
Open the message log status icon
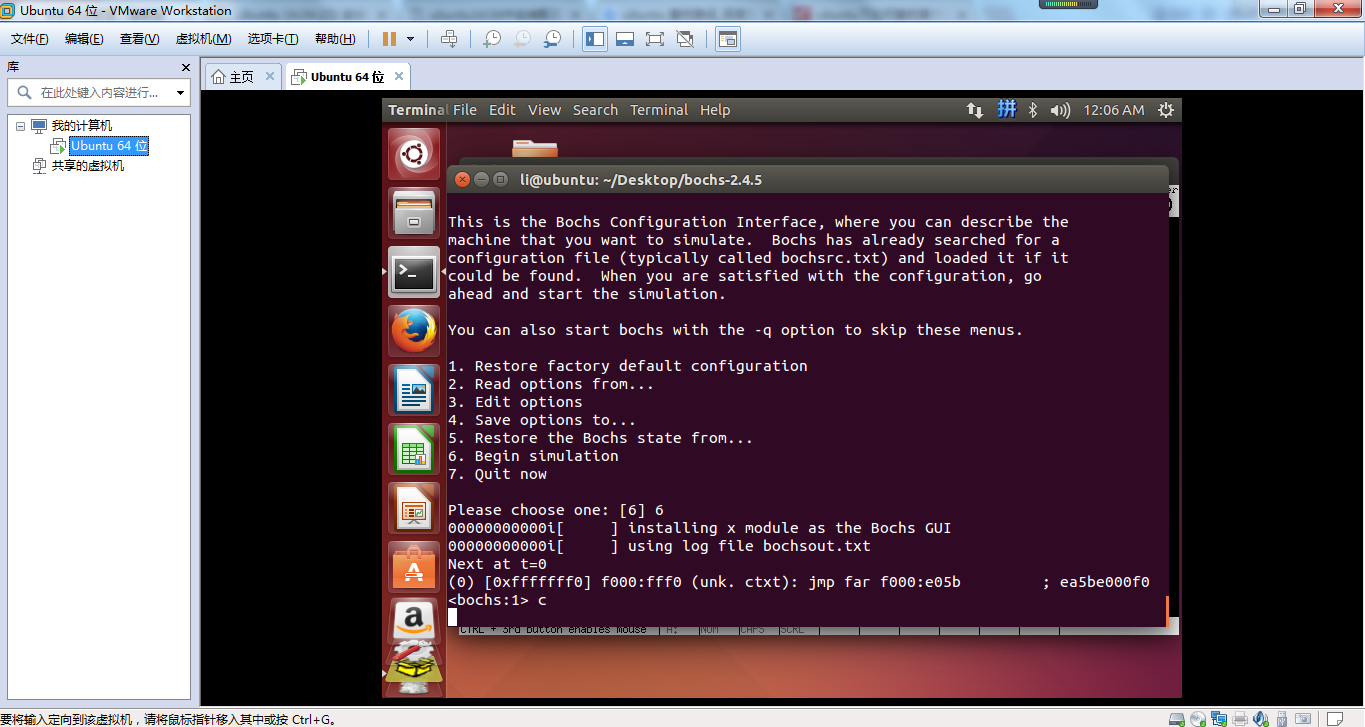click(1335, 719)
